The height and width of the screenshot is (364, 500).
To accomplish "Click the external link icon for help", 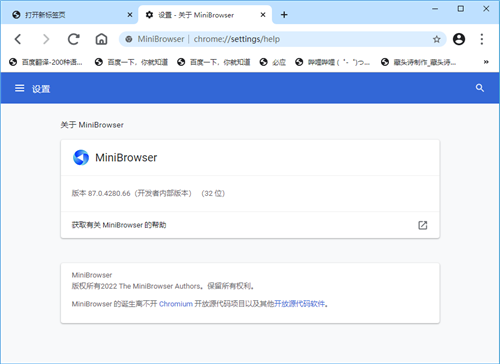I will 422,225.
